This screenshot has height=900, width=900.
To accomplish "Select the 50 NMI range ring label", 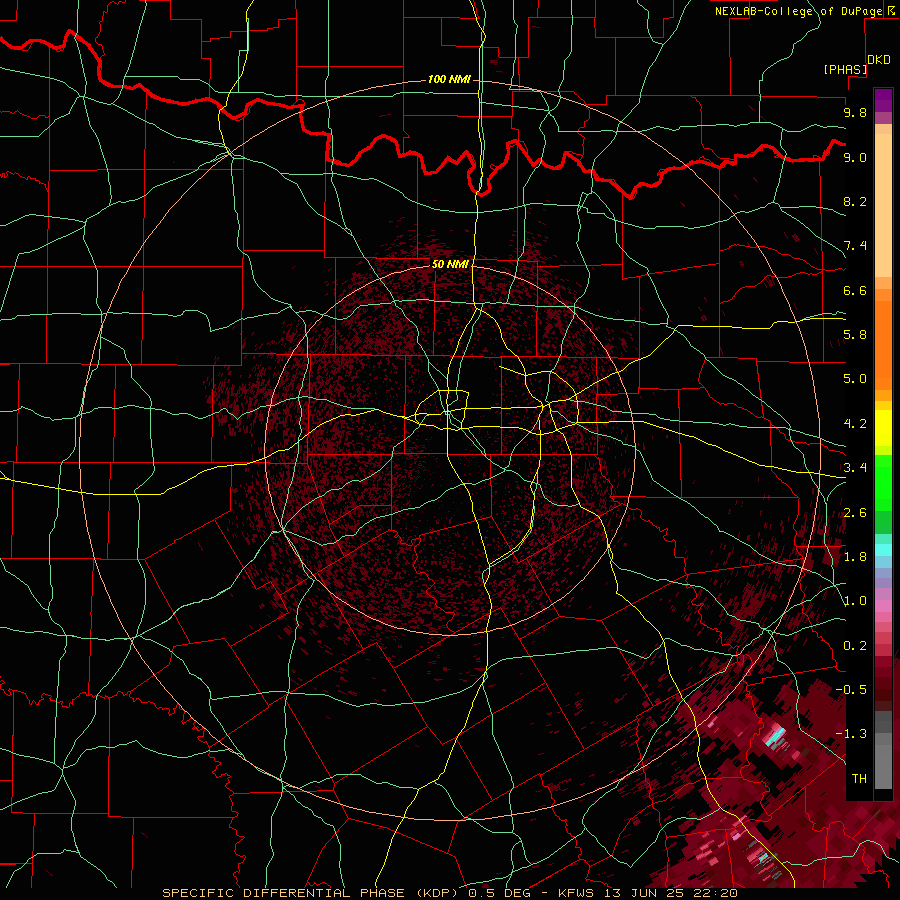I will pyautogui.click(x=450, y=264).
